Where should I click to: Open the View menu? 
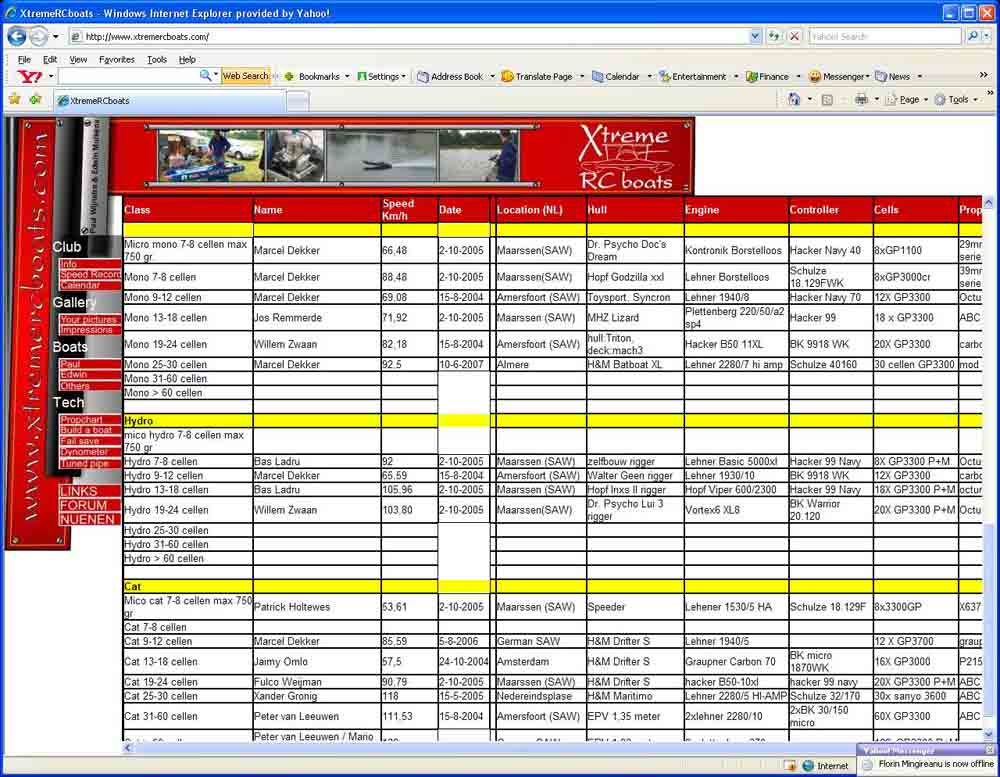[78, 59]
